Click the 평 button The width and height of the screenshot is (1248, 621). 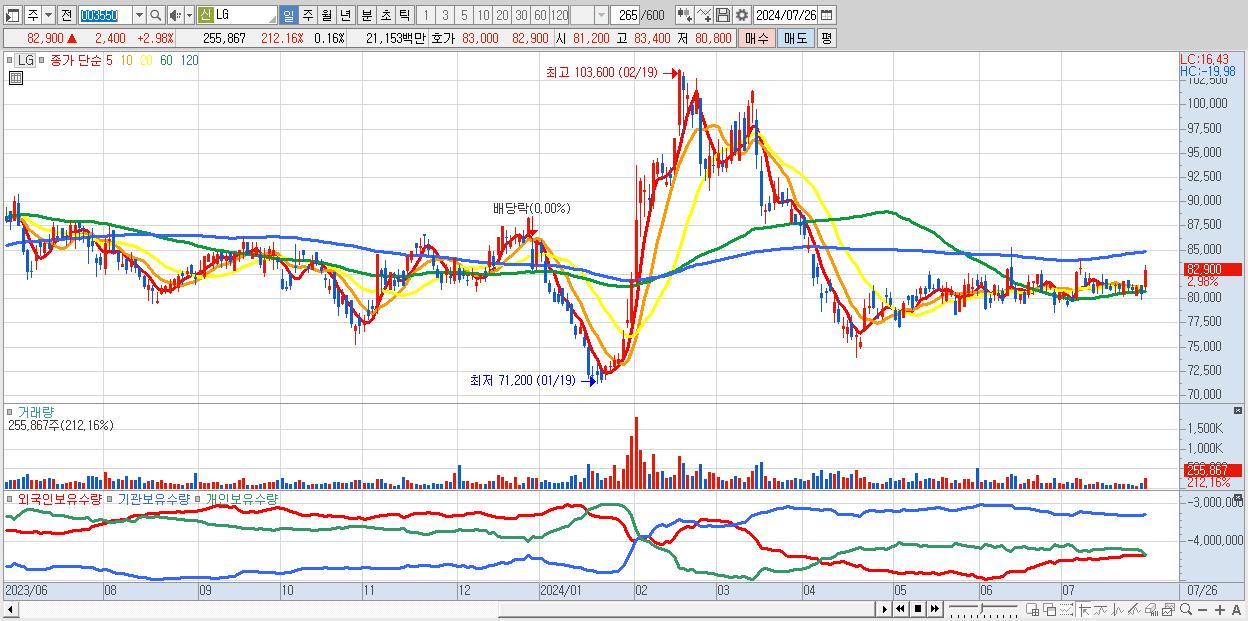(x=826, y=38)
